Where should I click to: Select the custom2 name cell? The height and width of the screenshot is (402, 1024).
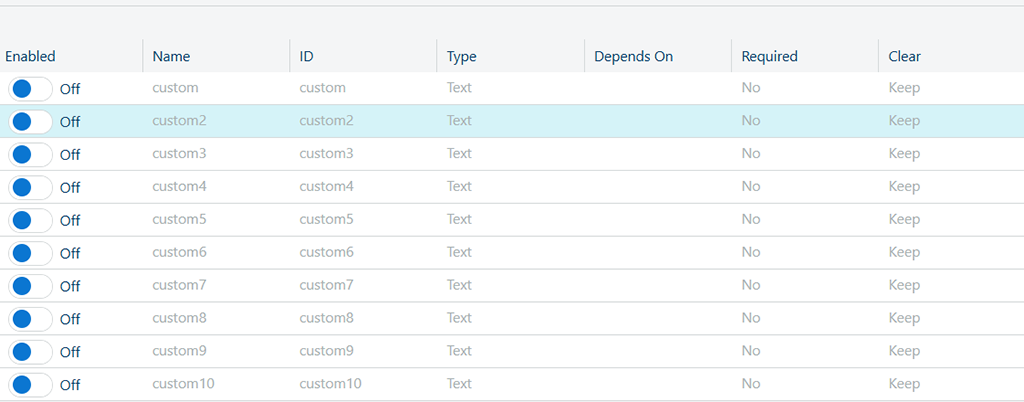(x=179, y=121)
